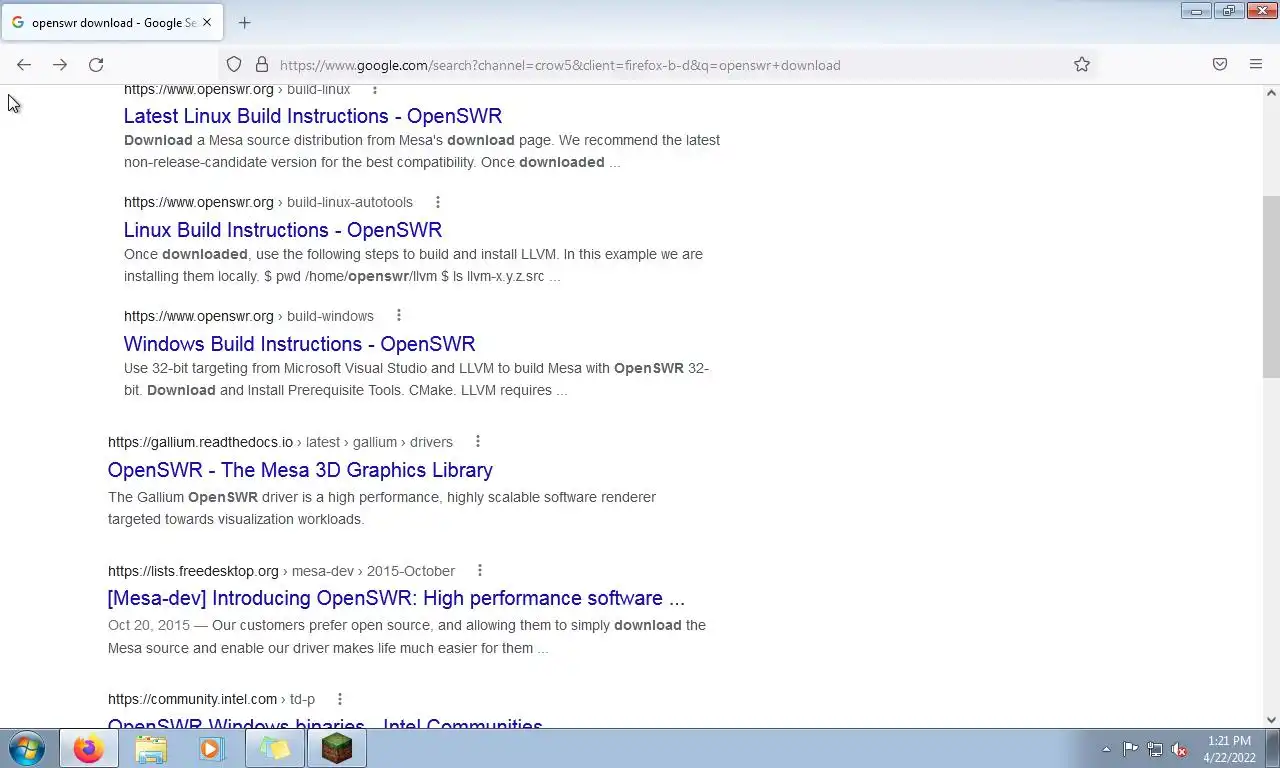Open the Minecraft block taskbar icon
This screenshot has width=1280, height=768.
(337, 748)
